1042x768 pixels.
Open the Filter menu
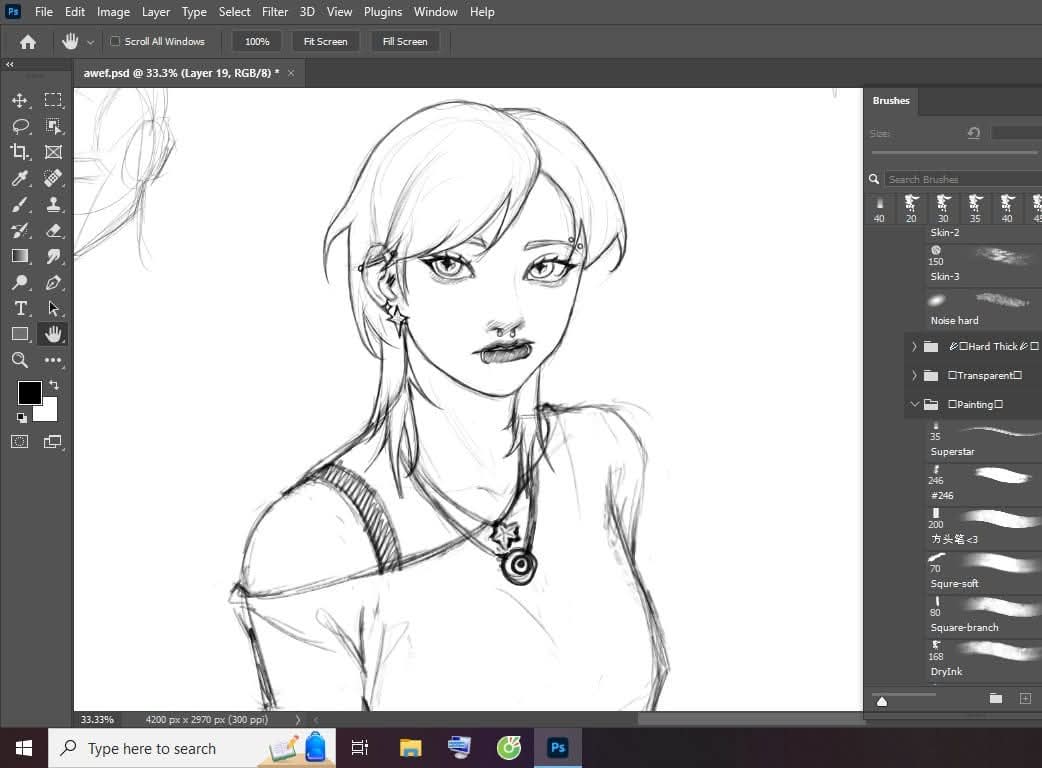[x=274, y=12]
